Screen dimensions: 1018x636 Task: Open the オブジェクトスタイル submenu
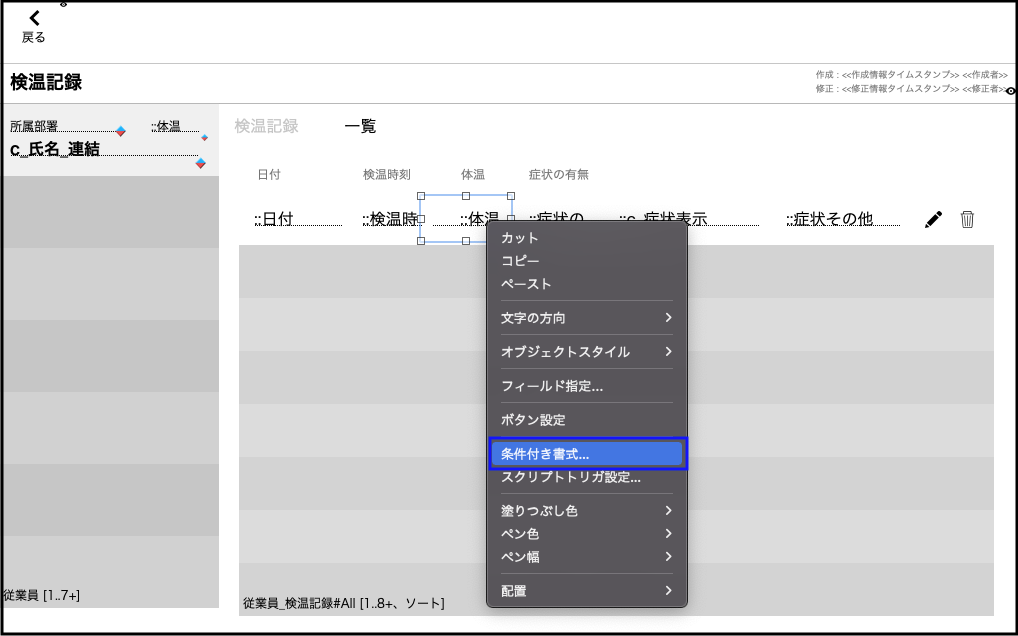[586, 352]
